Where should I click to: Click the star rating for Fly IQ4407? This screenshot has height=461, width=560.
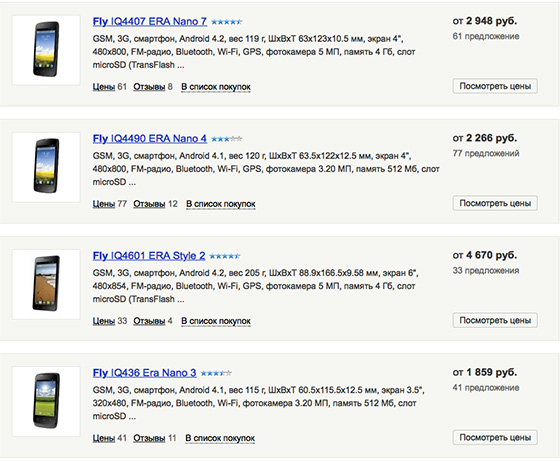coord(226,22)
